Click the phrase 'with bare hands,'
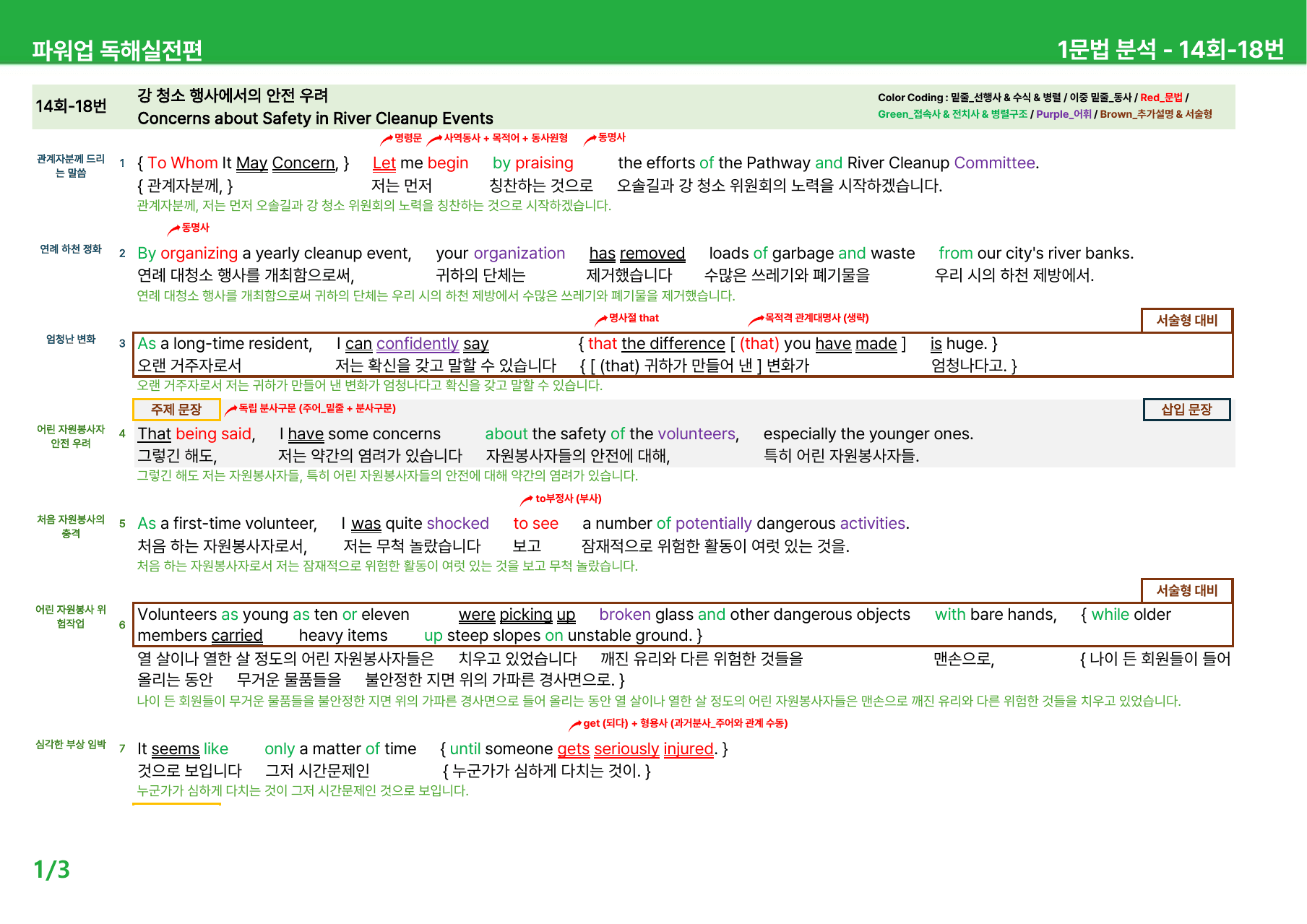The image size is (1307, 924). coord(996,615)
